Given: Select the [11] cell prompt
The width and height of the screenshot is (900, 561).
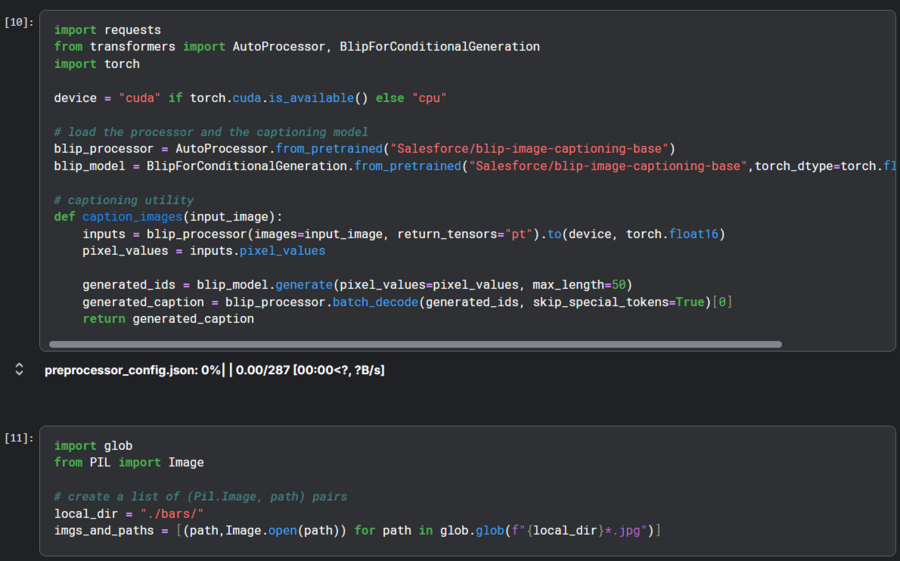Looking at the screenshot, I should coord(19,438).
